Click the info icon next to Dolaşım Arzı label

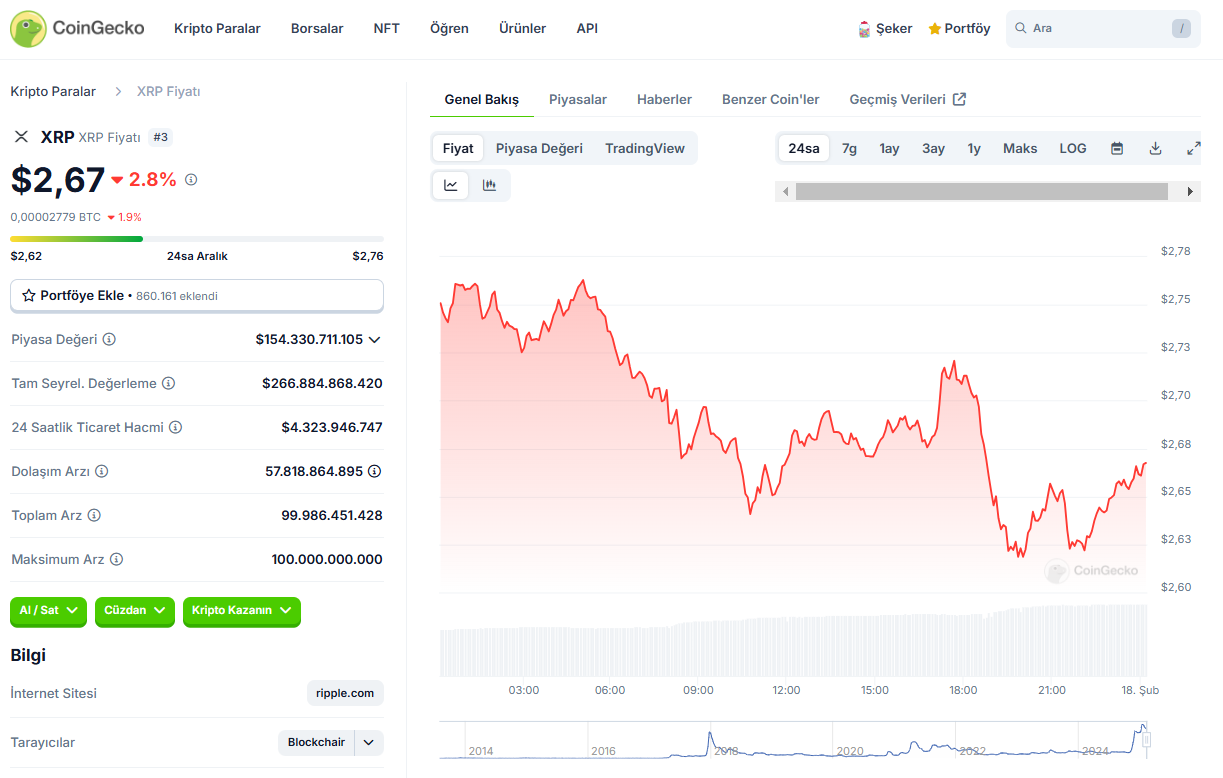101,471
